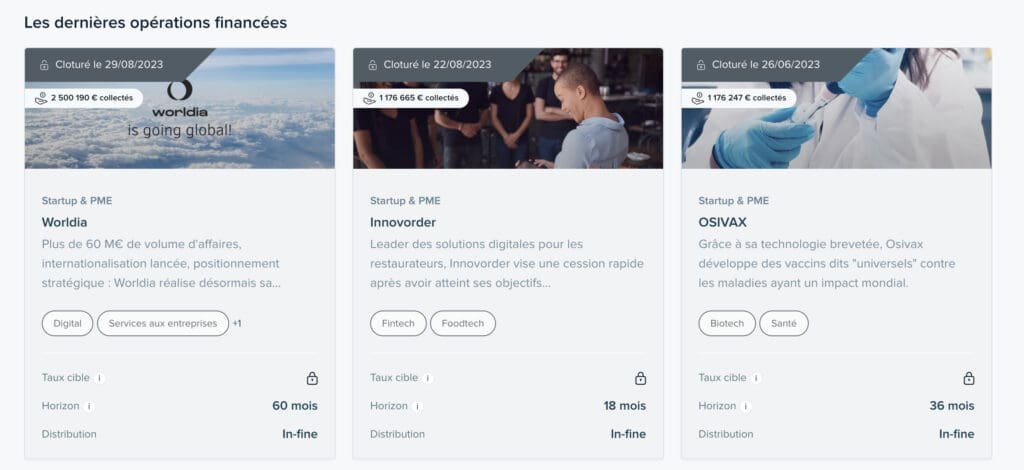Select the Services aux entreprises tag
Screen dimensions: 1024x470
163,323
